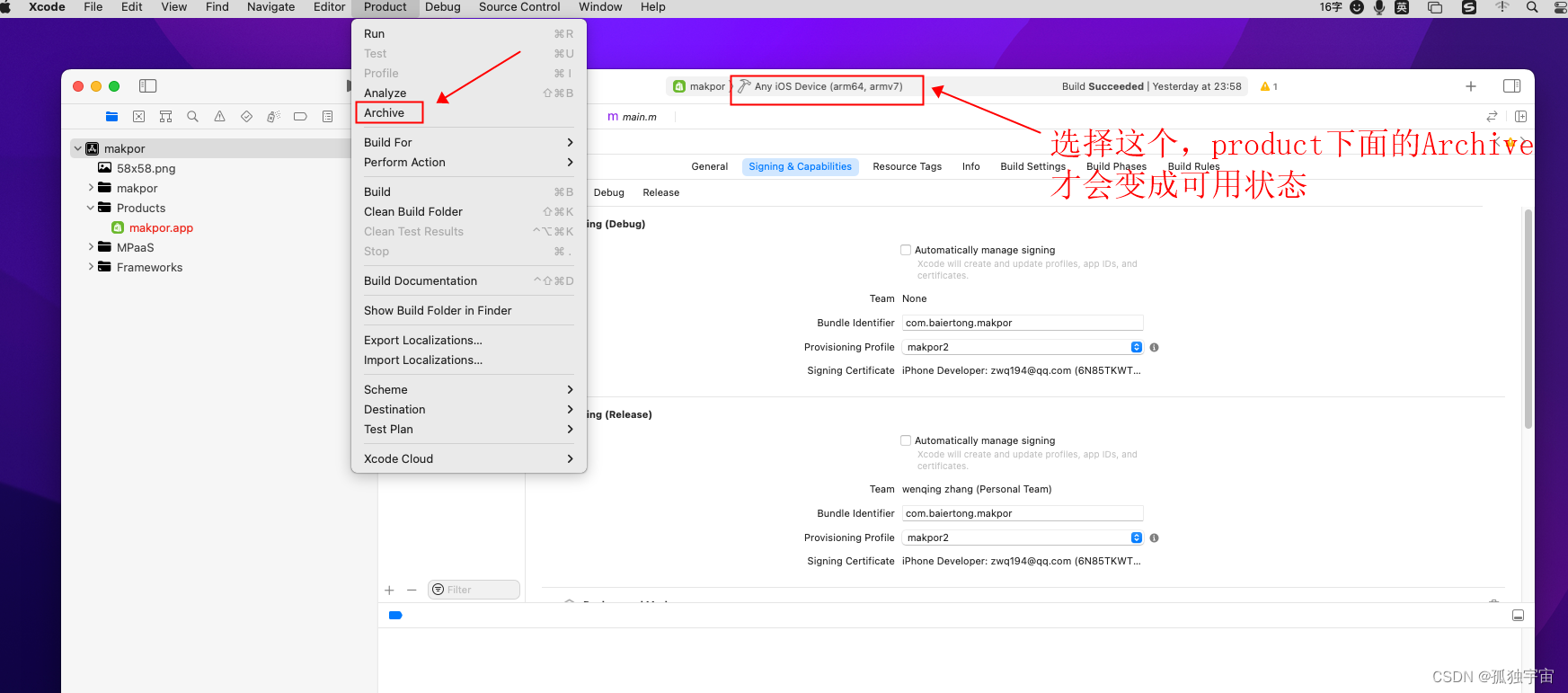
Task: Click the makpor scheme selector
Action: point(699,86)
